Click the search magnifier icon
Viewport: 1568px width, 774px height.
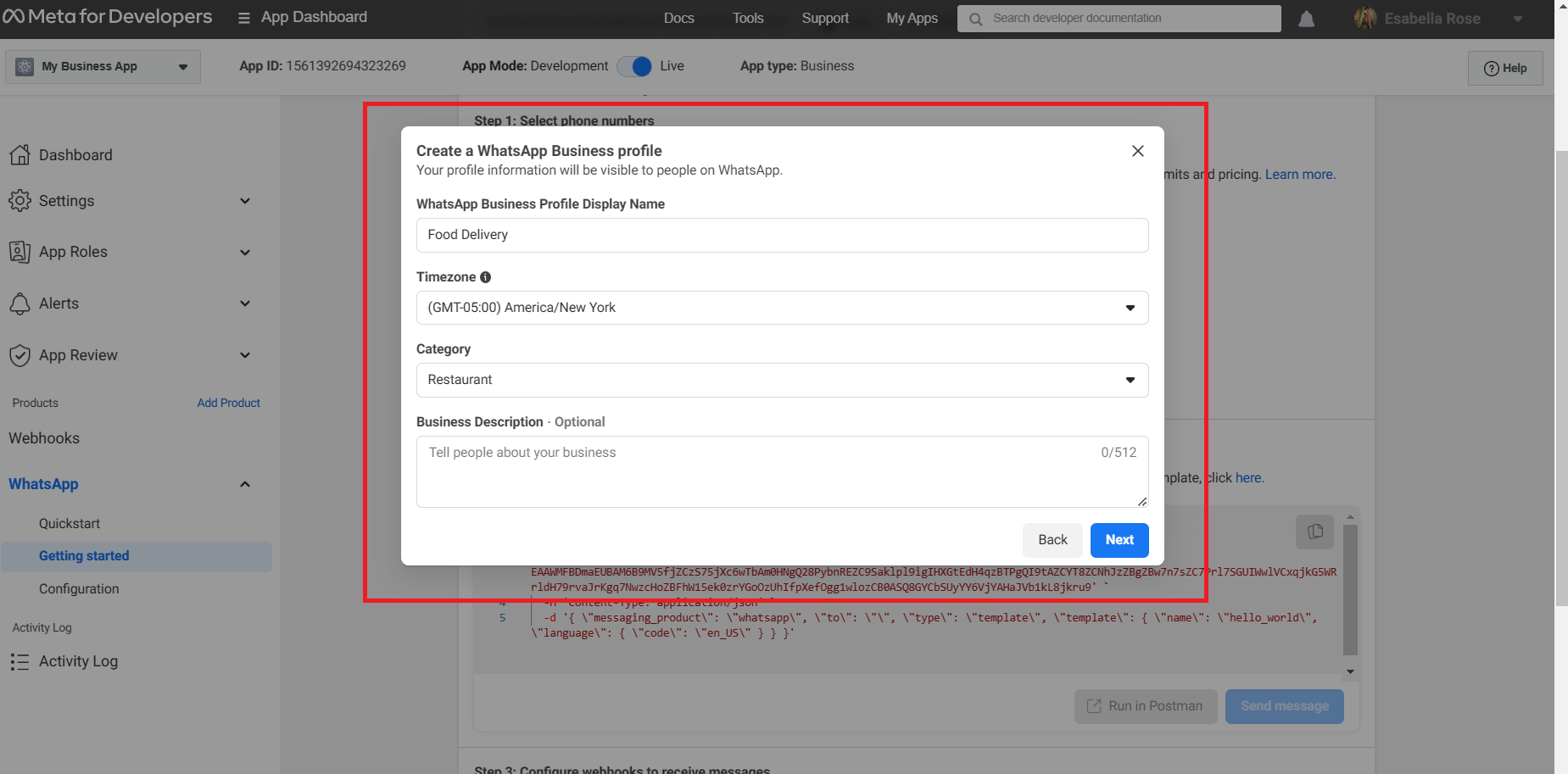point(976,19)
